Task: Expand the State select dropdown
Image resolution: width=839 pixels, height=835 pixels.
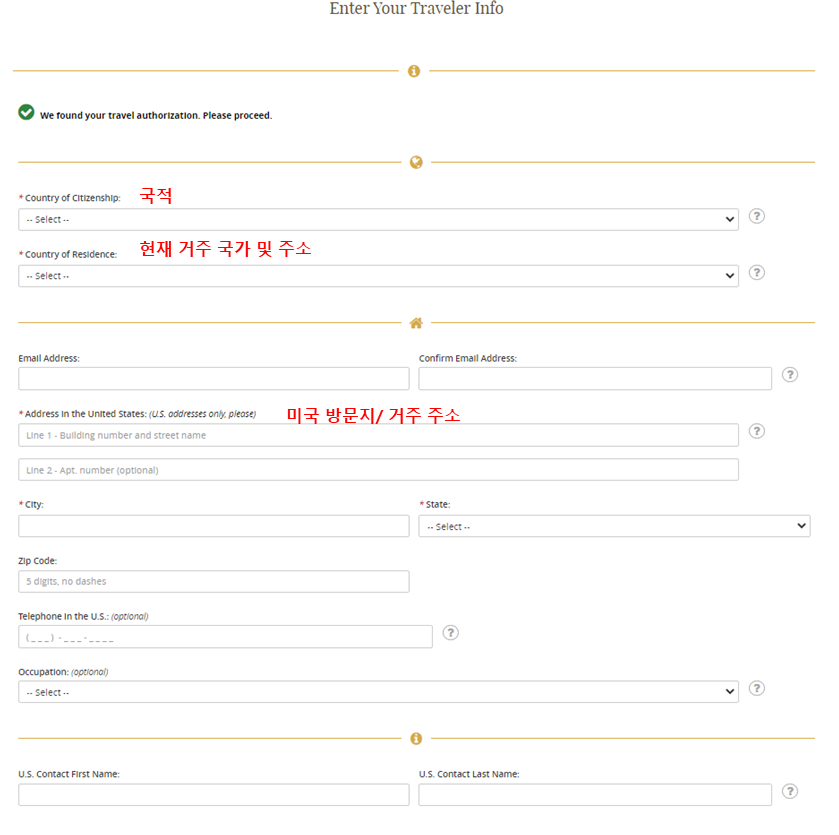Action: [614, 526]
